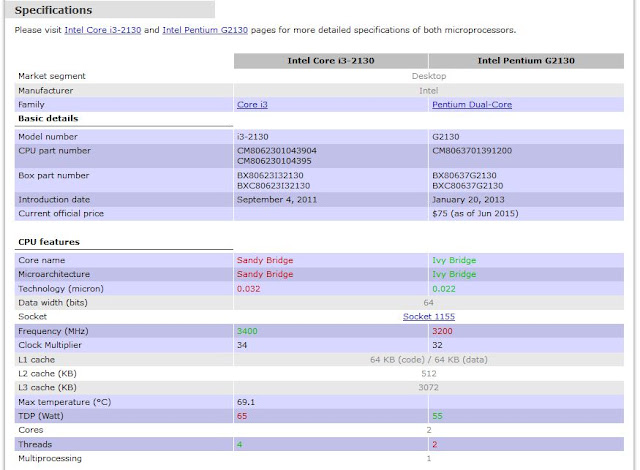Select the TDP value 55

438,416
